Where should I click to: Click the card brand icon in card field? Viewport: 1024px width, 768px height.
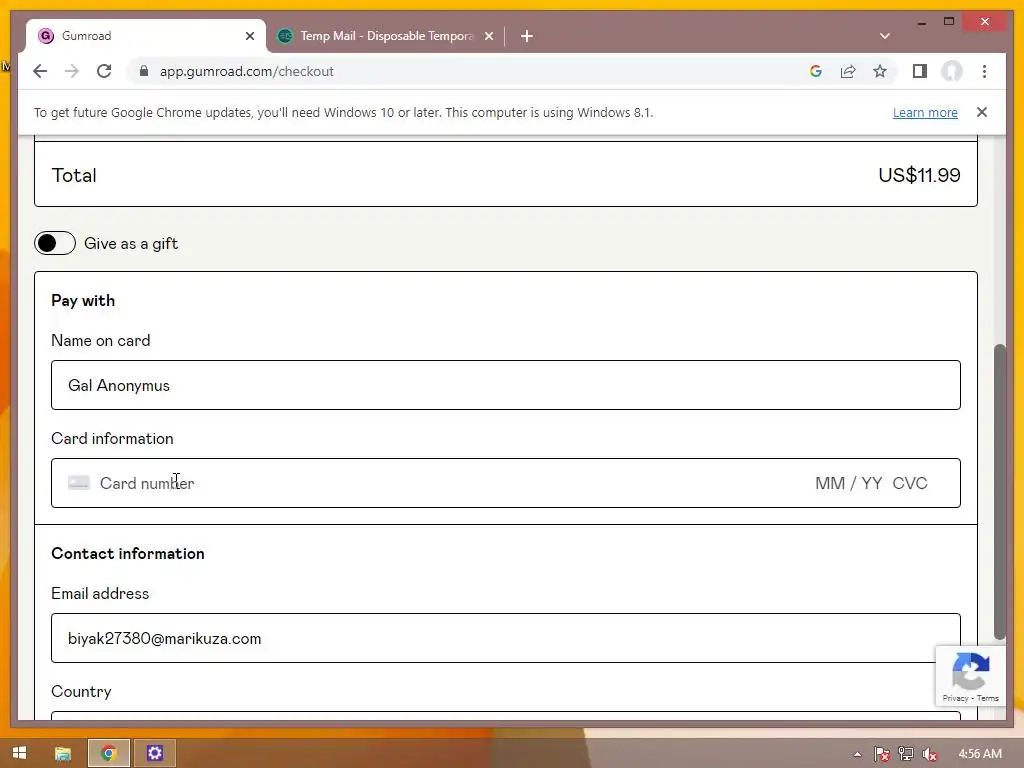78,483
